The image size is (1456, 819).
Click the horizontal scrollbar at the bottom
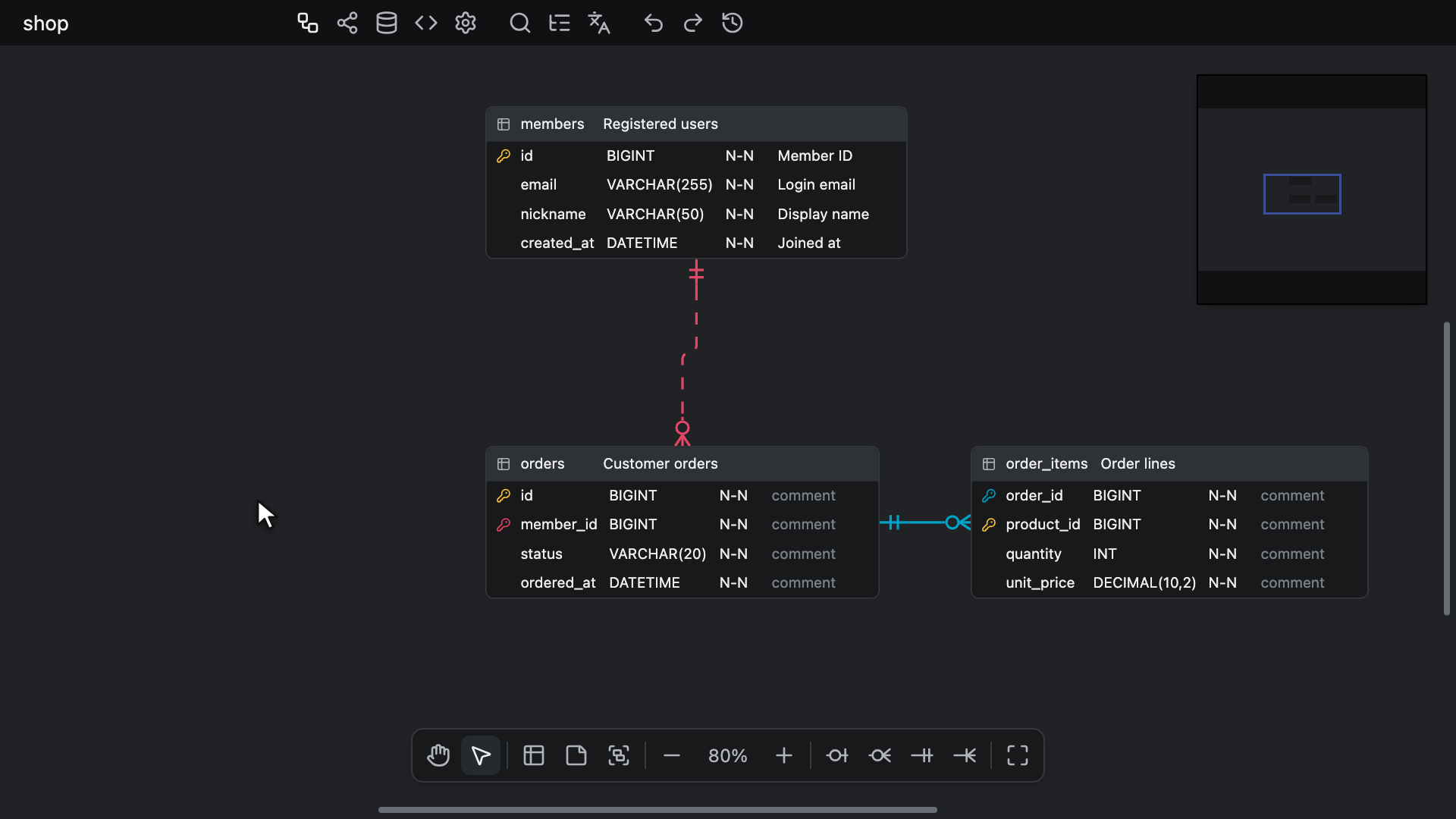657,810
